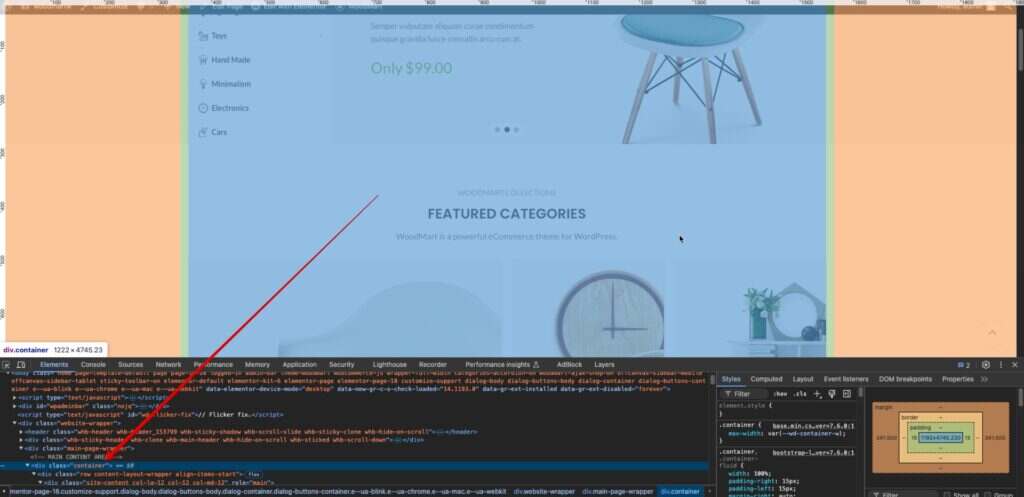Collapse the site-content div node

tap(40, 483)
